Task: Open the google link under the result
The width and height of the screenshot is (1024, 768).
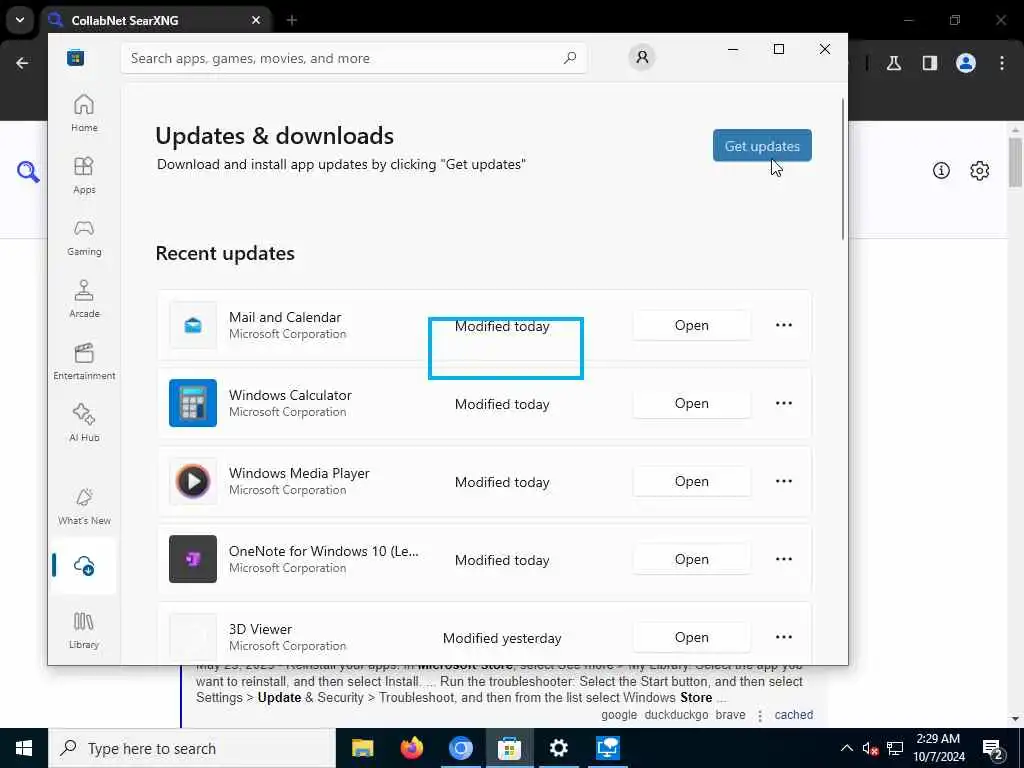Action: click(619, 714)
